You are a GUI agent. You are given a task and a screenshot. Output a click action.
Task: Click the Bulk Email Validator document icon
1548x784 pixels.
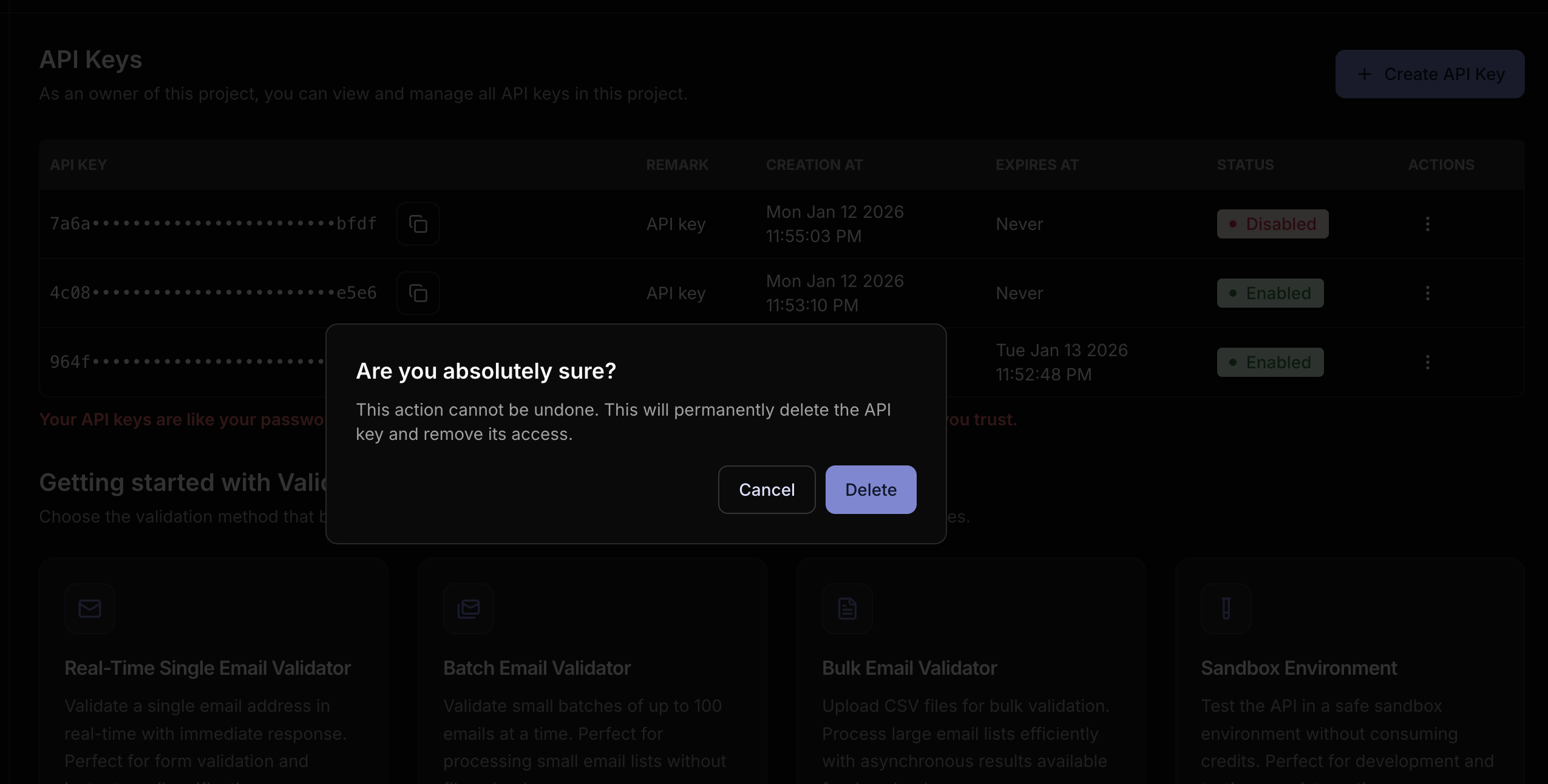pyautogui.click(x=847, y=608)
